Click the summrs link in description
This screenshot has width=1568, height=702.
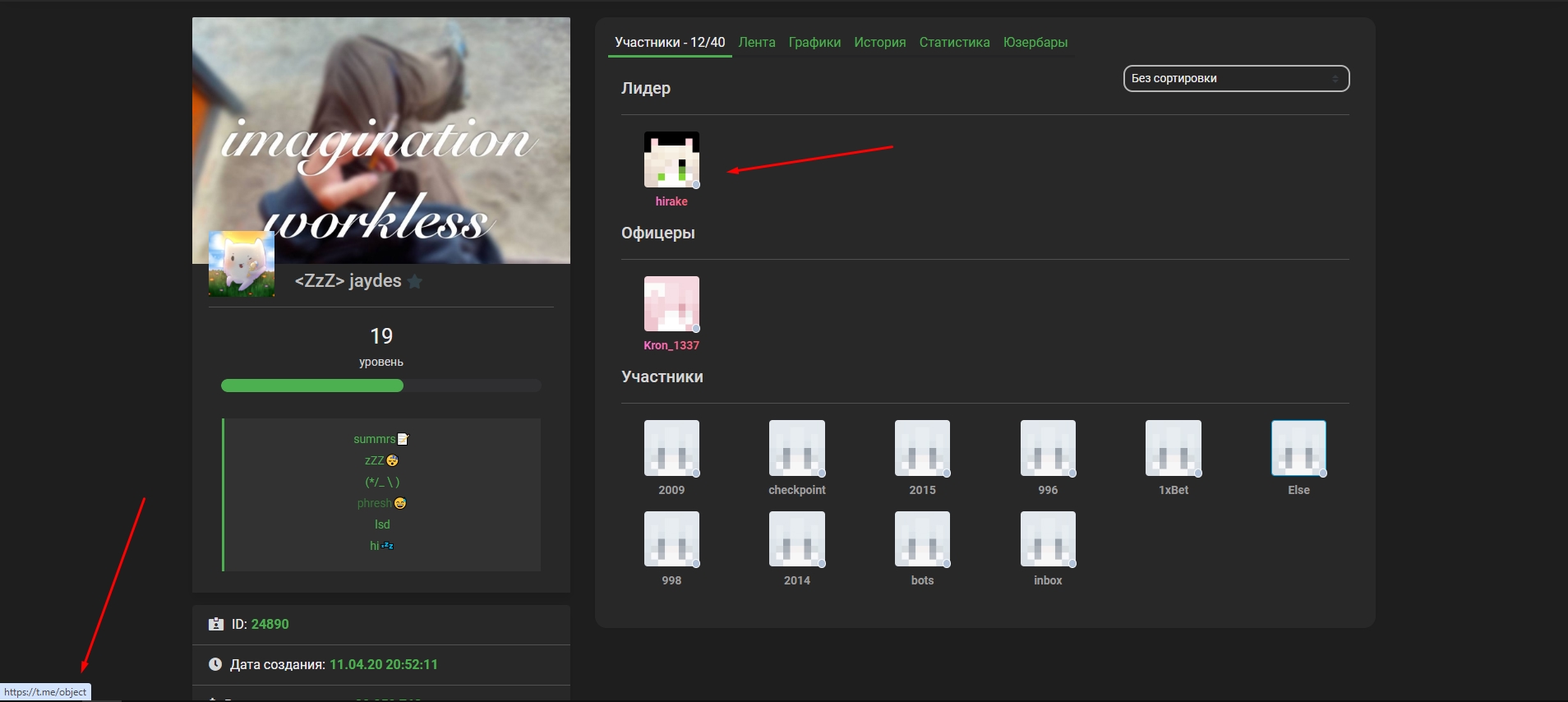tap(375, 440)
